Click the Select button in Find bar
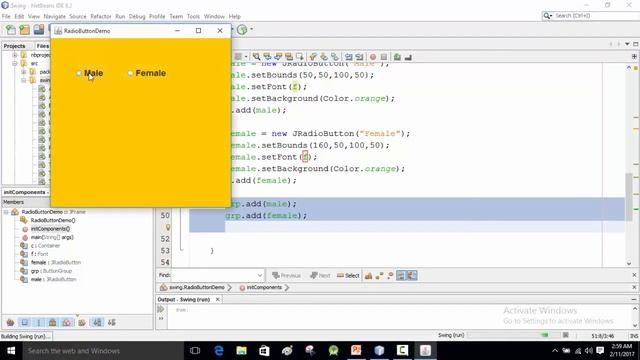The width and height of the screenshot is (640, 360). point(348,276)
